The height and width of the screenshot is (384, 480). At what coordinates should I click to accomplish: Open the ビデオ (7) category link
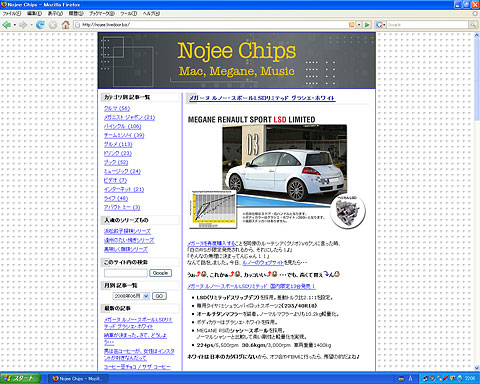(115, 180)
